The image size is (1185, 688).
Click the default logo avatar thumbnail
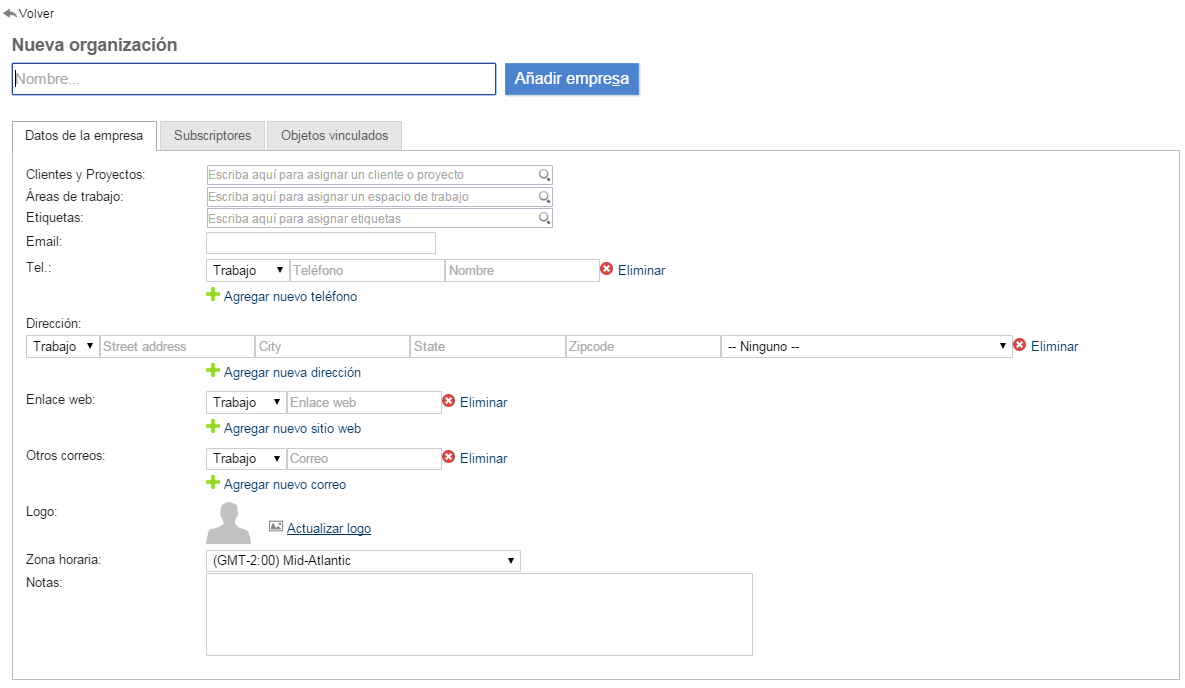(228, 523)
